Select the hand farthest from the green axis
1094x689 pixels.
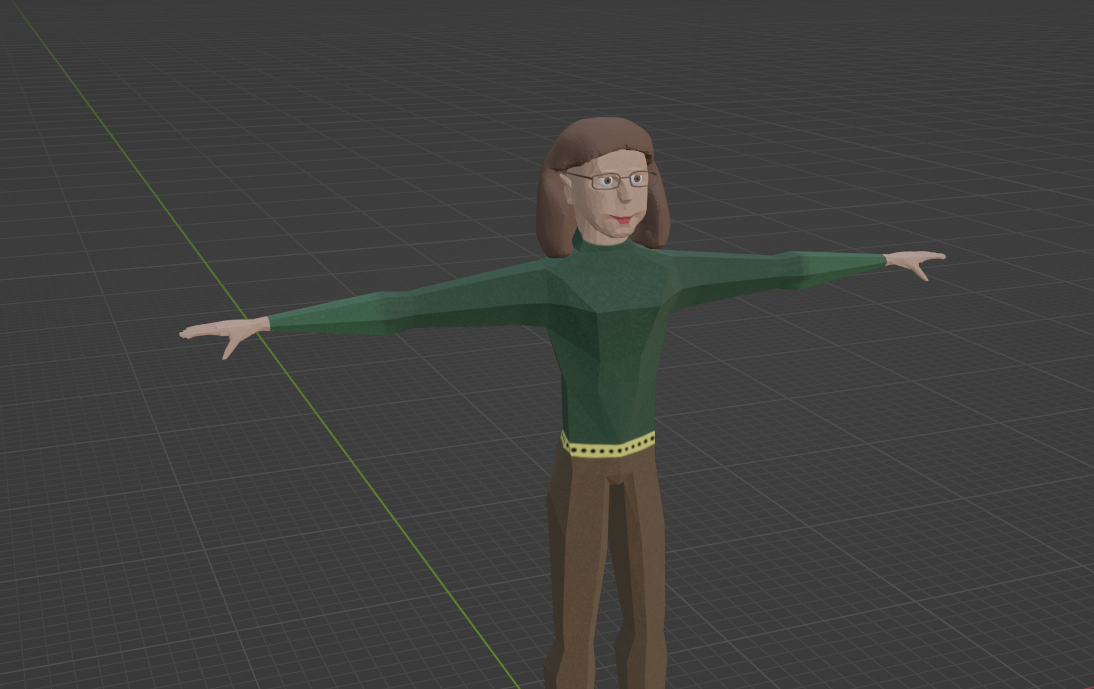coord(916,261)
